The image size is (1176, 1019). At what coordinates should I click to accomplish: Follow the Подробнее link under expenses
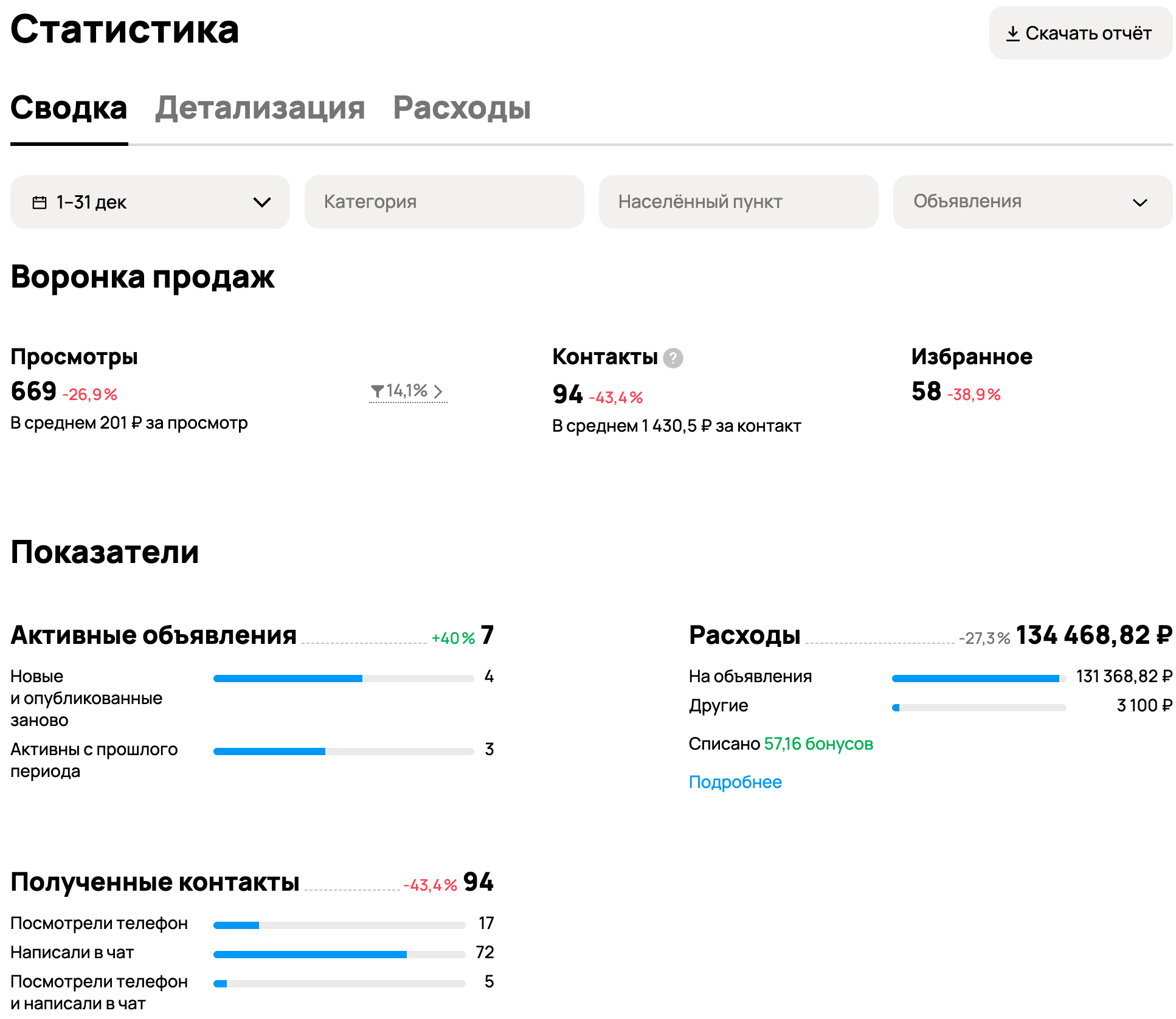[x=735, y=782]
